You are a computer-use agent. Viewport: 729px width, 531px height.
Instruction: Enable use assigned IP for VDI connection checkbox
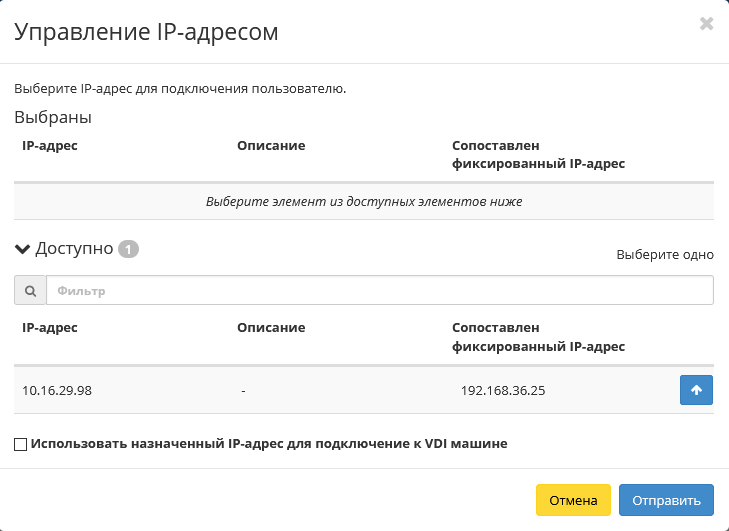21,443
